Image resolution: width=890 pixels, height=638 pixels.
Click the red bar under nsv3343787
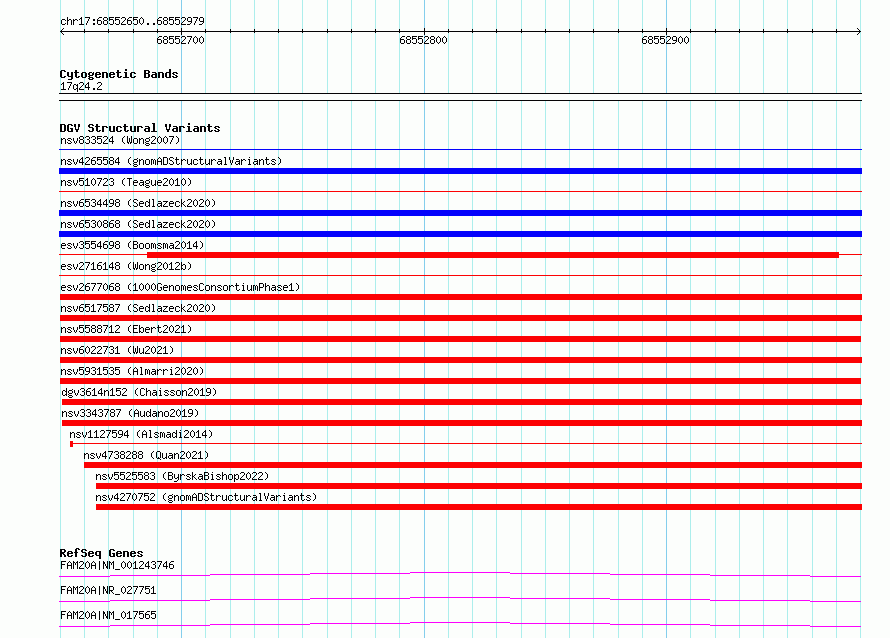pyautogui.click(x=462, y=423)
